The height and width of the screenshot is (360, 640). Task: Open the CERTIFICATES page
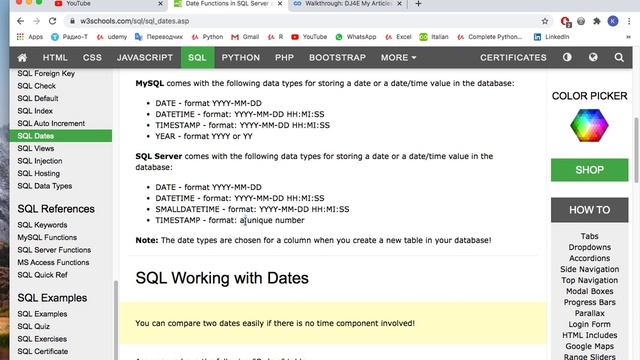[513, 58]
